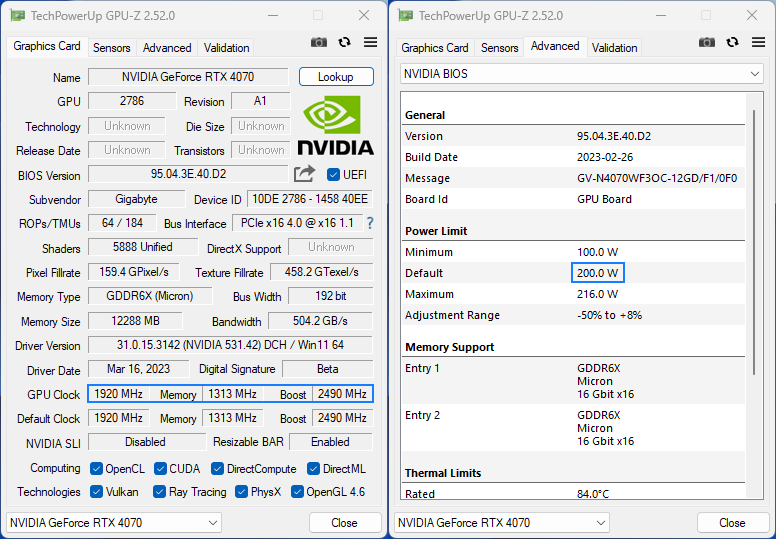
Task: Click the GPU-Z app icon in right title bar
Action: click(405, 16)
